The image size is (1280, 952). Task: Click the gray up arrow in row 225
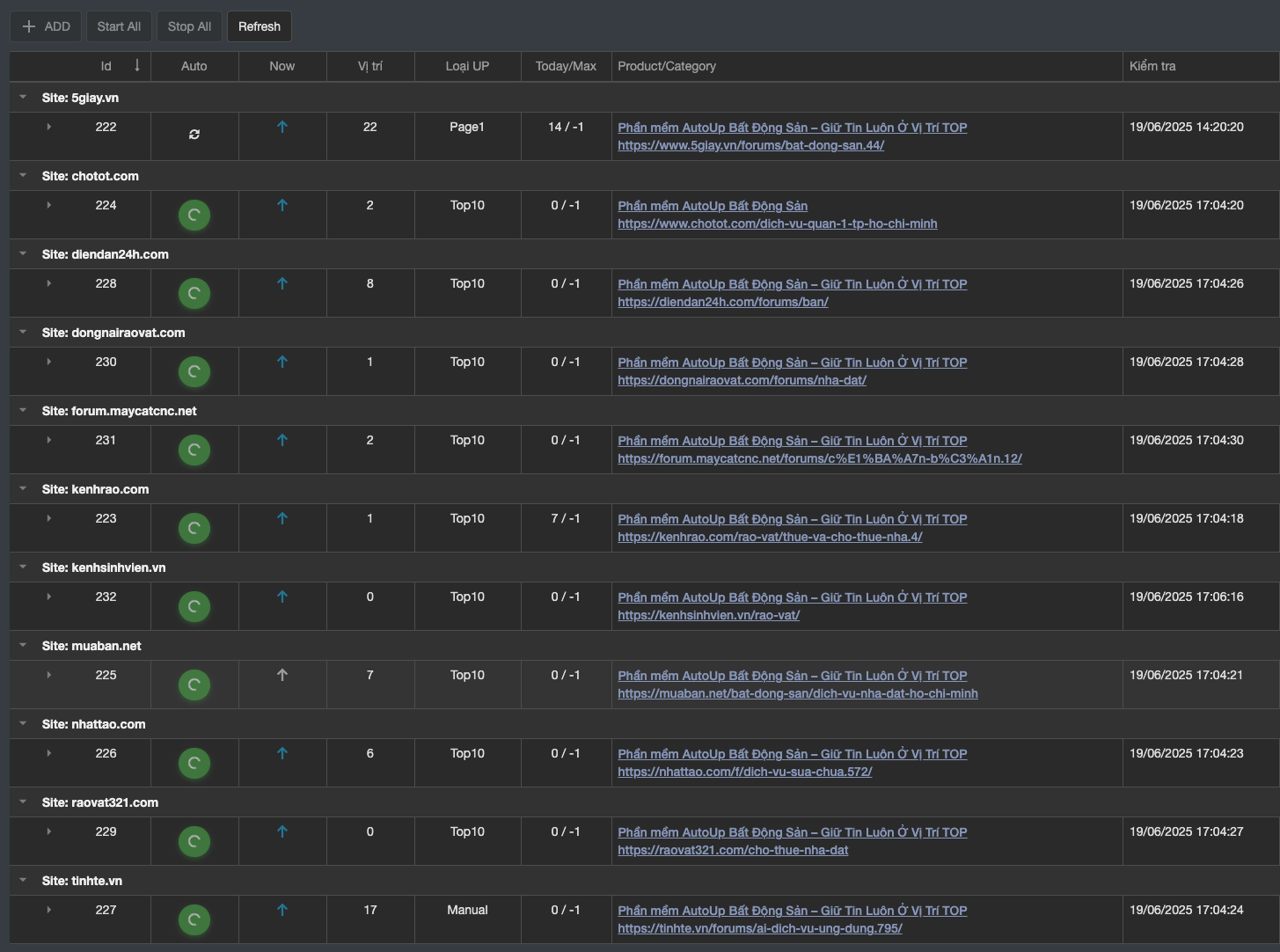tap(282, 675)
